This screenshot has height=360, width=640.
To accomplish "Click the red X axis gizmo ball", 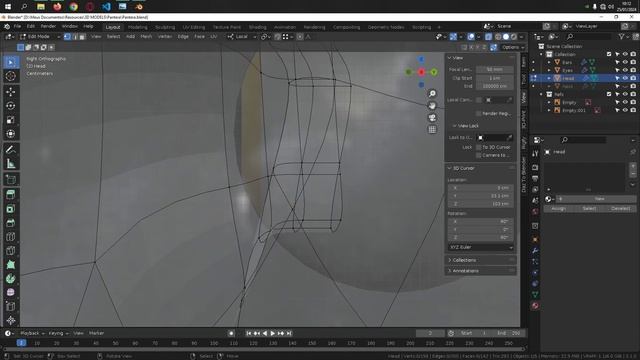I will [421, 72].
